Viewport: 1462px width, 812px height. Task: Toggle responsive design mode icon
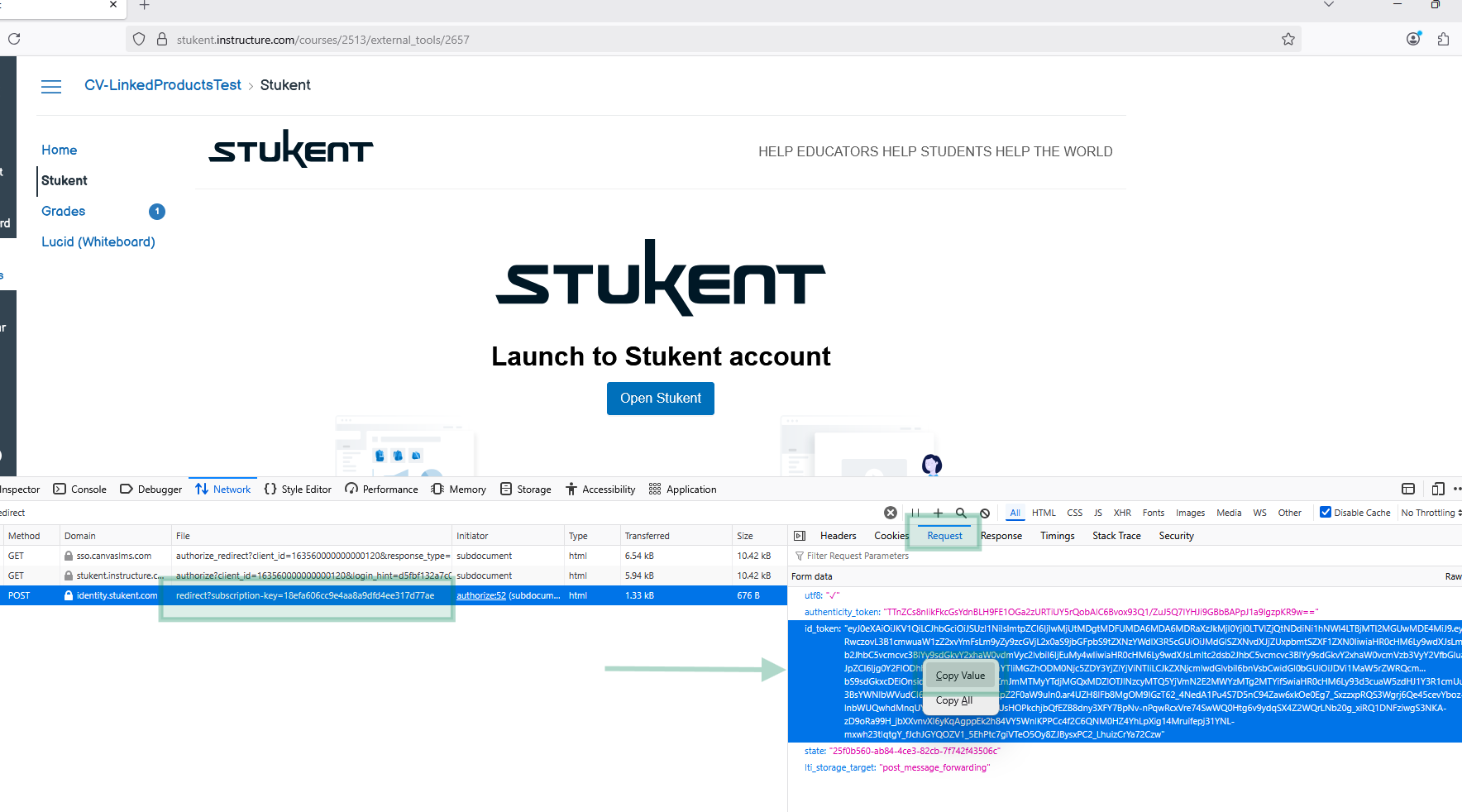(x=1438, y=489)
